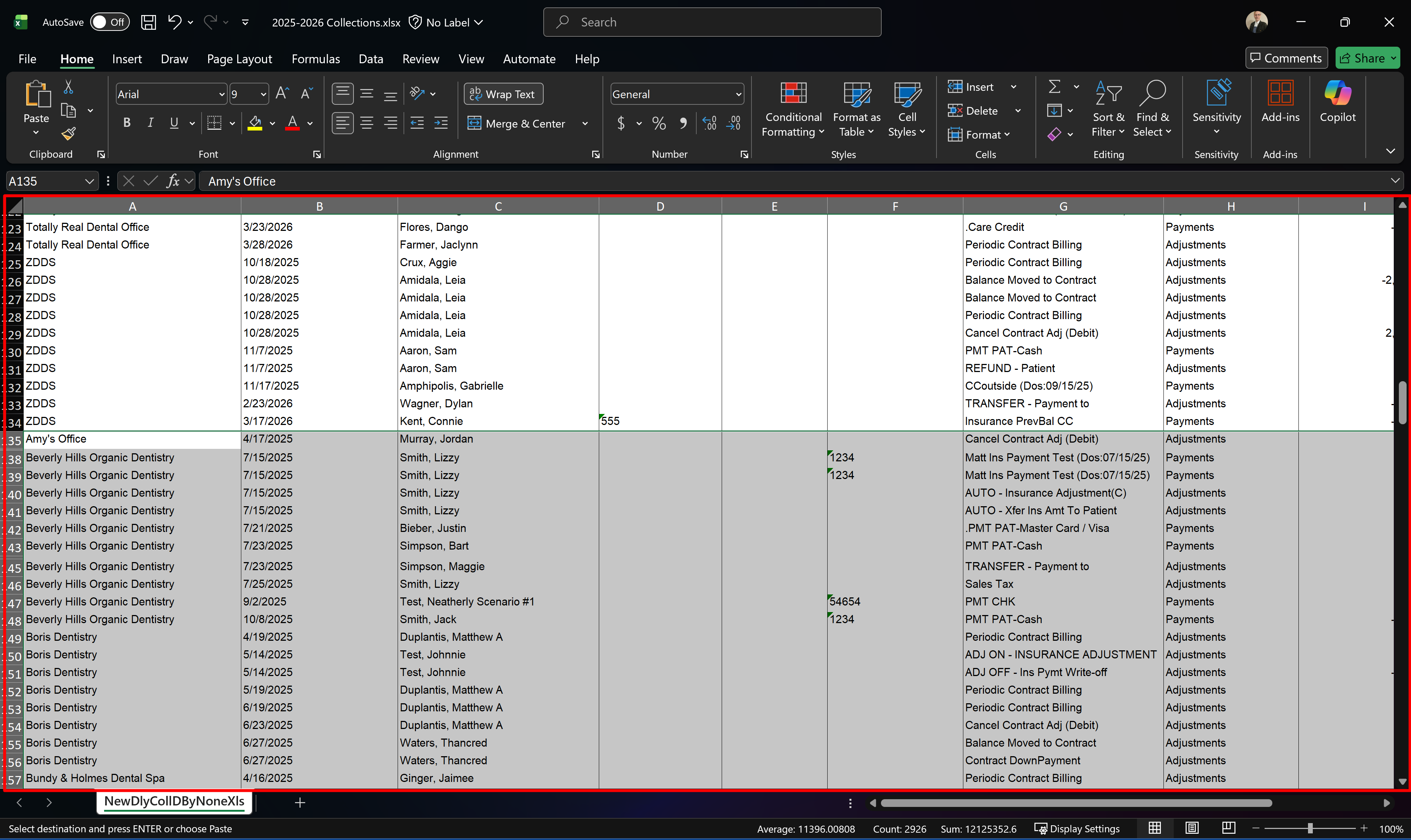1411x840 pixels.
Task: Click the Cut scissors icon
Action: 68,87
